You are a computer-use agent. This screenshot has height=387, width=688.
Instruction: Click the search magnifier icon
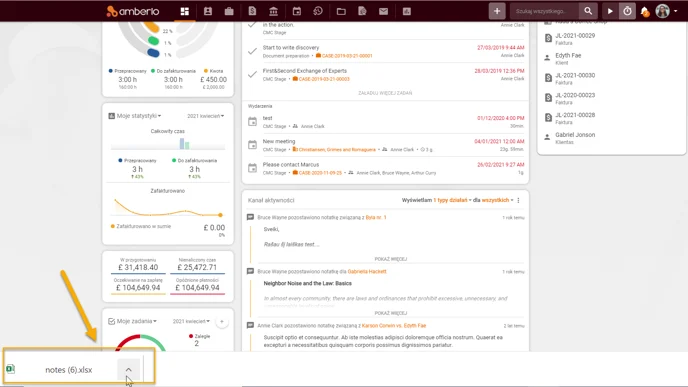[x=588, y=11]
